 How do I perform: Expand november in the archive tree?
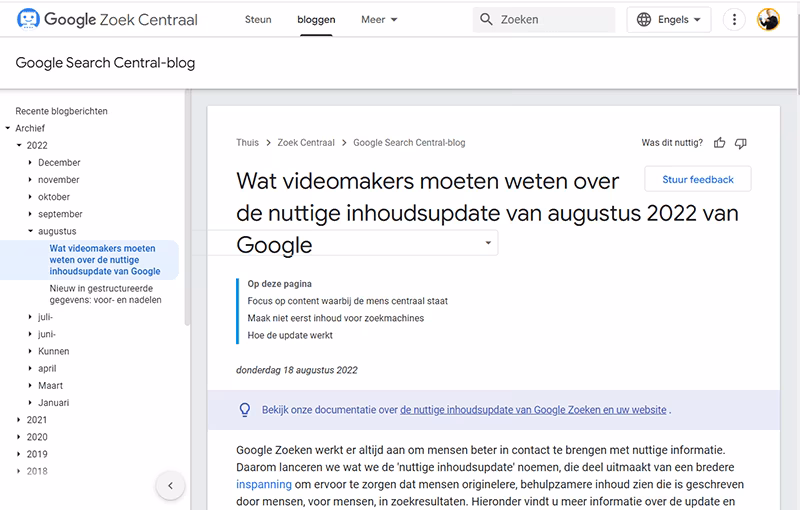pos(30,180)
